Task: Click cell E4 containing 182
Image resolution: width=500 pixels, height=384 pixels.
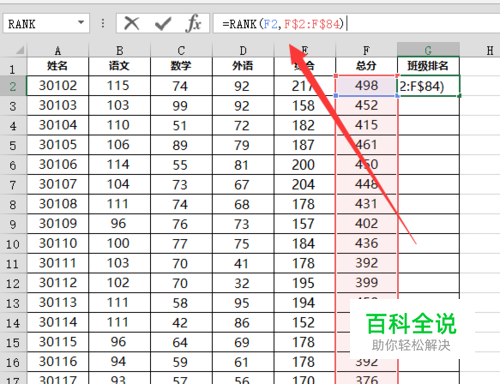Action: 305,125
